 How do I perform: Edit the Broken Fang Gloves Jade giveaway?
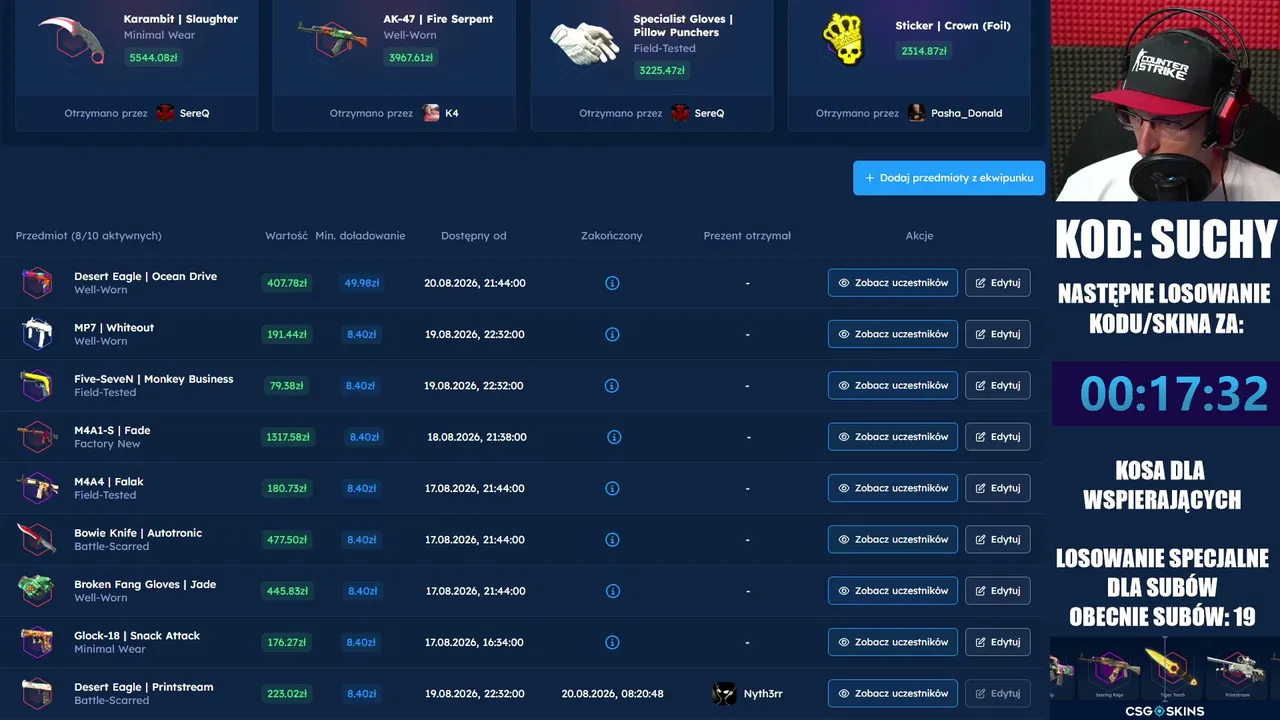pyautogui.click(x=998, y=591)
